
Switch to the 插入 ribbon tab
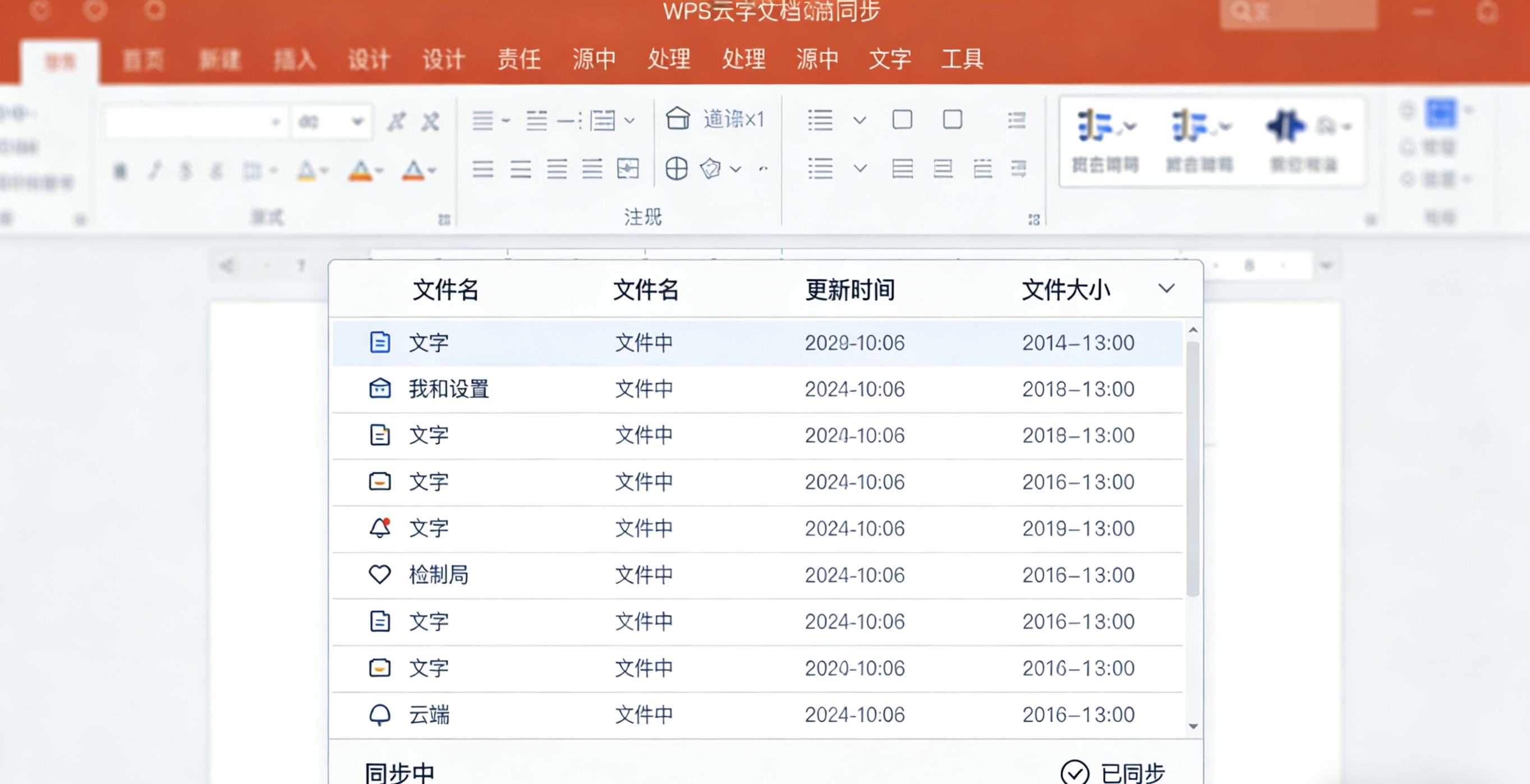tap(295, 59)
